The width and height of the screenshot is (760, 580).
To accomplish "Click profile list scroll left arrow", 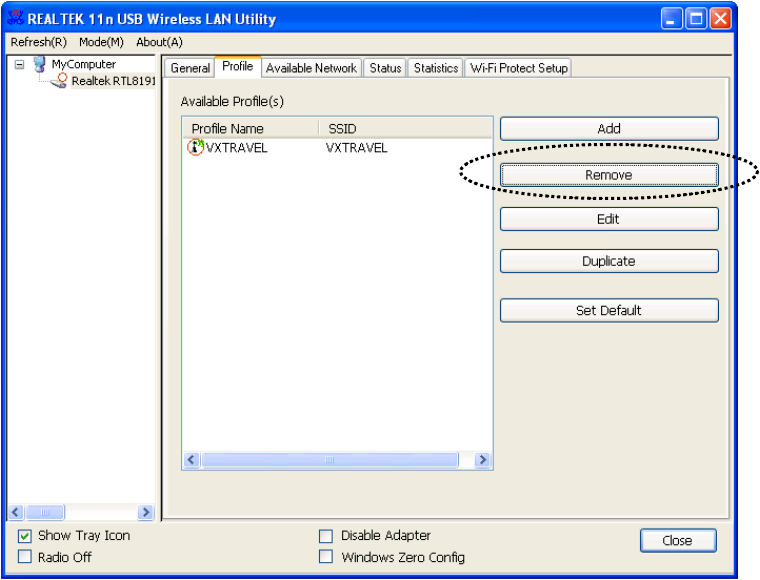I will pos(191,459).
